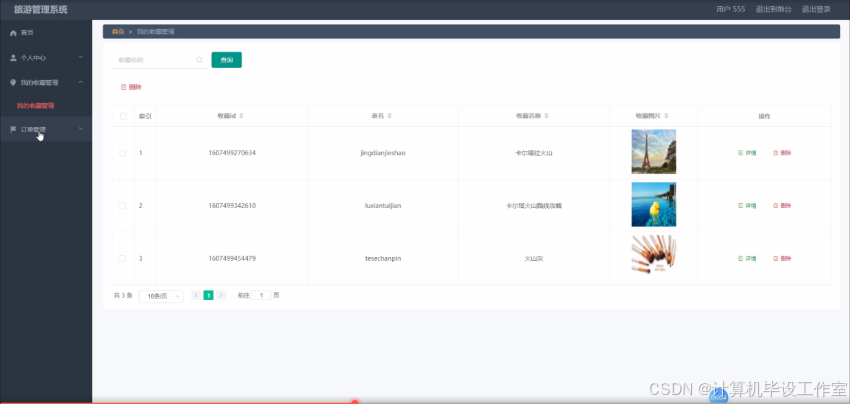Click the 旅游管理系统 title

(41, 9)
